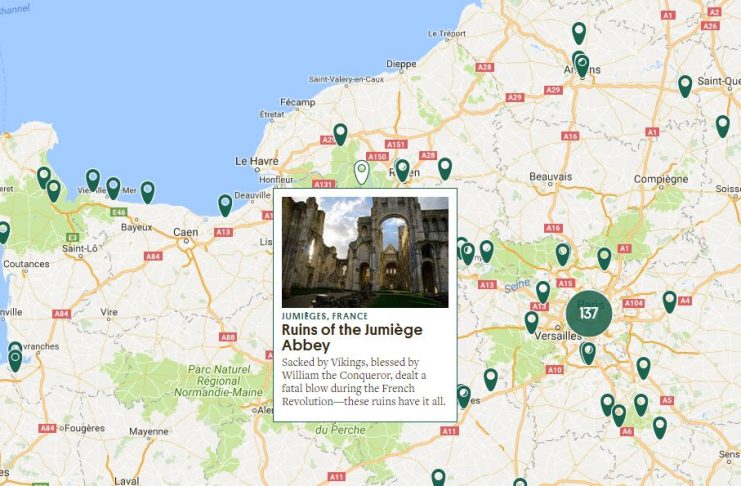Click the coastal pin north of Bayeux
The height and width of the screenshot is (486, 741).
(148, 192)
